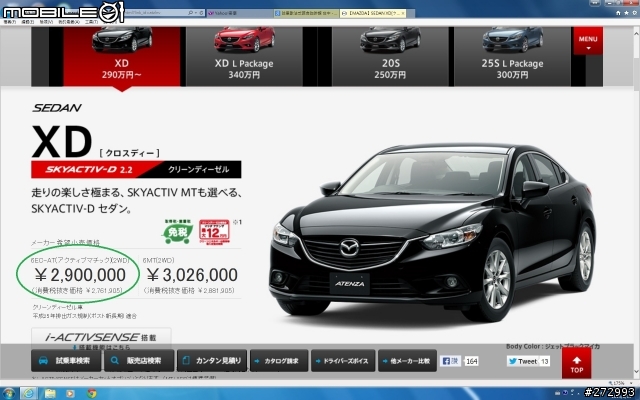Click the black XD car thumbnail
Image resolution: width=640 pixels, height=400 pixels.
[x=122, y=40]
